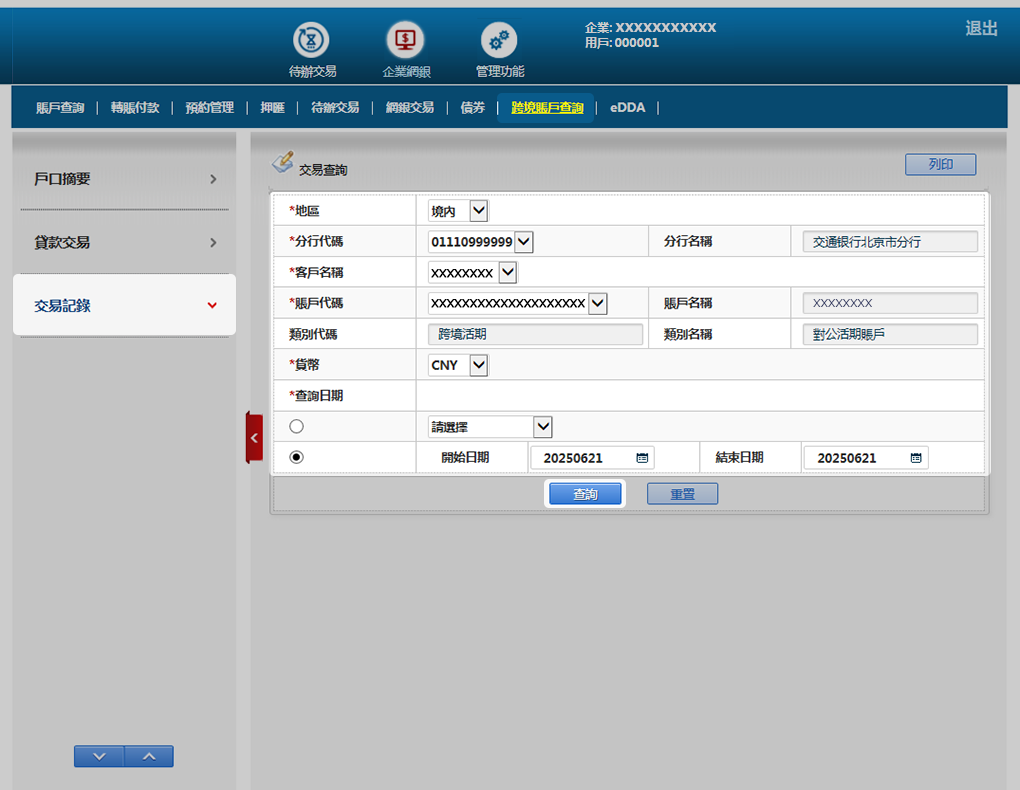Image resolution: width=1020 pixels, height=790 pixels.
Task: Click the up-arrow button at sidebar bottom
Action: (149, 756)
